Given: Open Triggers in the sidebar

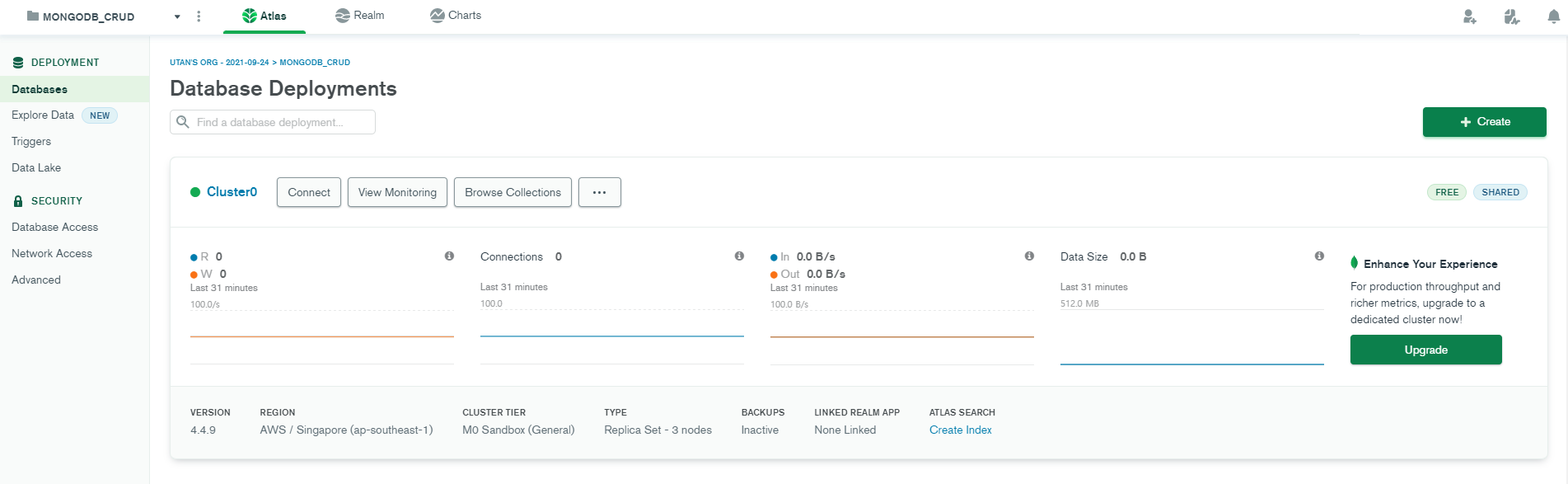Looking at the screenshot, I should (31, 142).
